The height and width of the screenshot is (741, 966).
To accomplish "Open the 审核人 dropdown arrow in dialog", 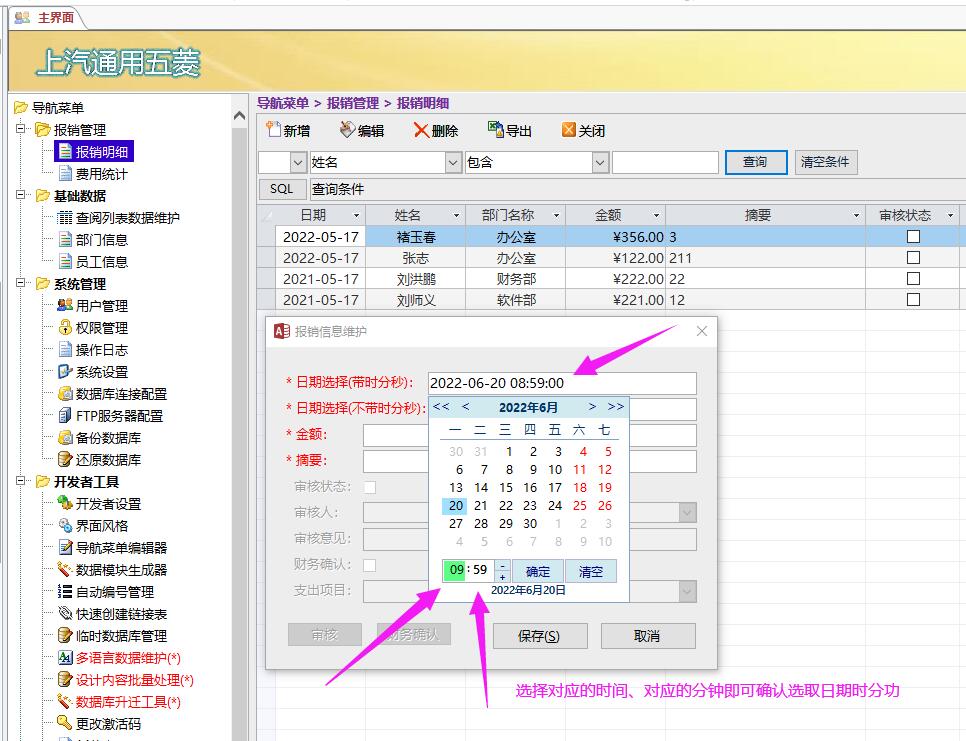I will point(688,512).
